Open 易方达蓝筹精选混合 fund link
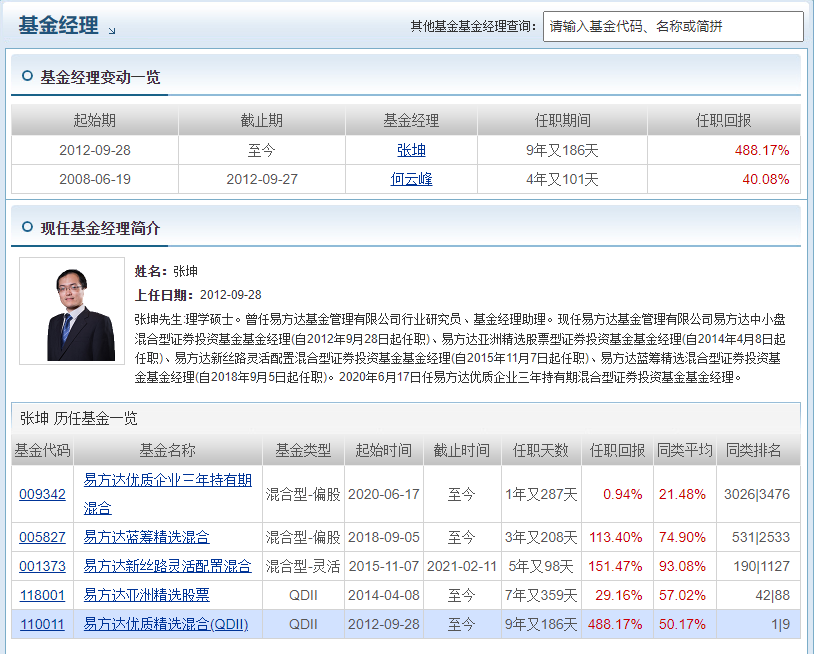The width and height of the screenshot is (815, 654). click(147, 537)
